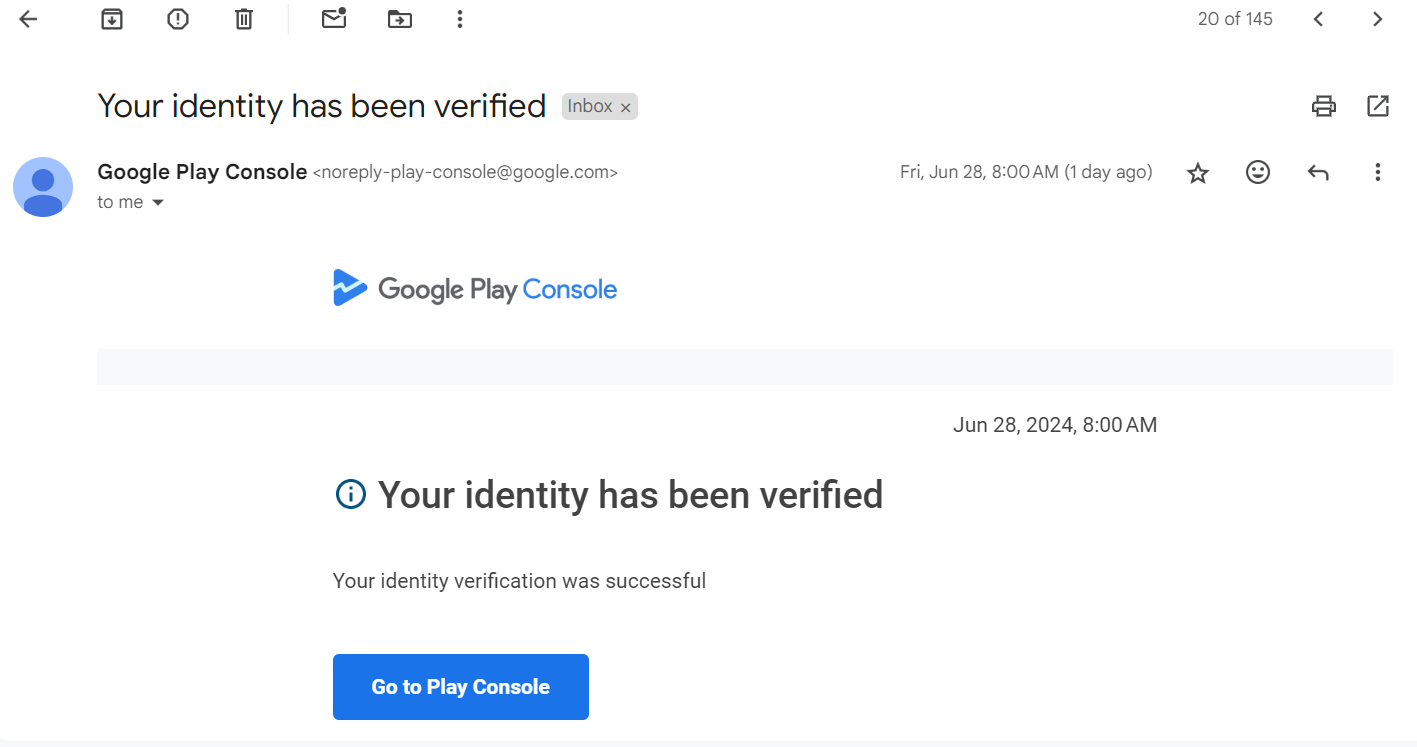Print this email
1417x747 pixels.
click(x=1324, y=106)
